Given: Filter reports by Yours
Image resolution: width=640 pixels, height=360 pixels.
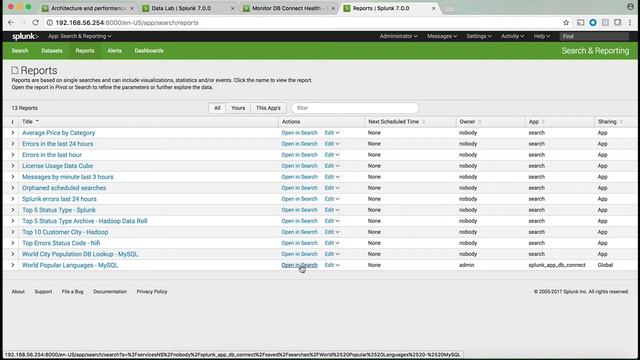Looking at the screenshot, I should (x=238, y=108).
